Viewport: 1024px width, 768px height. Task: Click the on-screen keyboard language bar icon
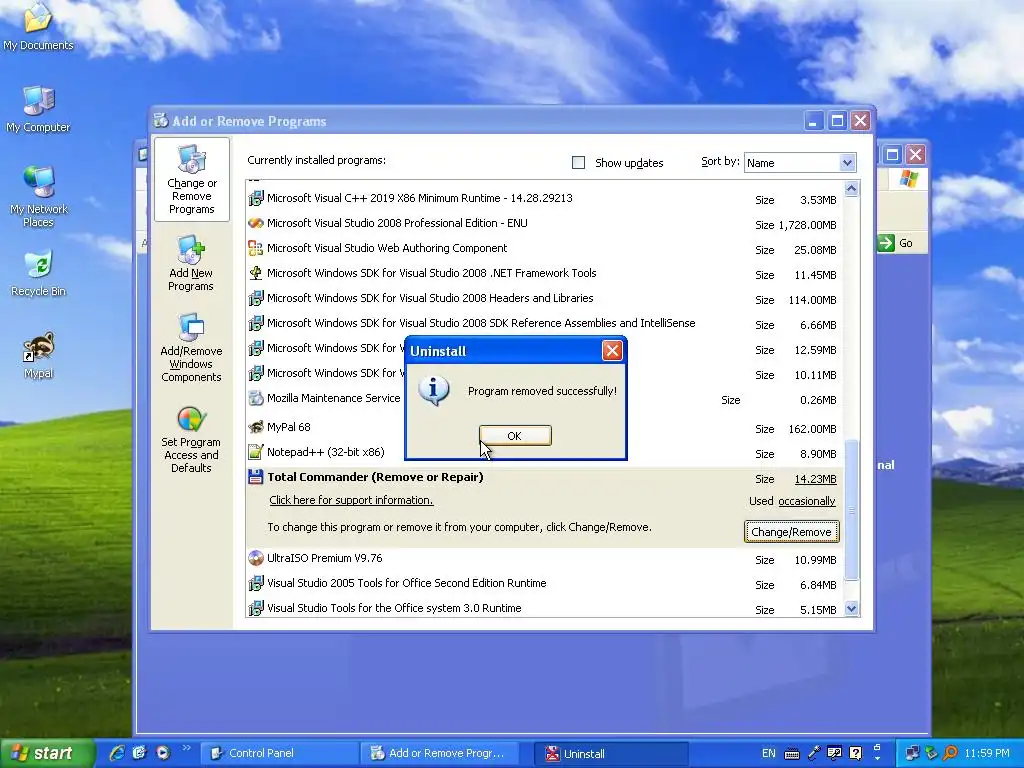point(792,754)
